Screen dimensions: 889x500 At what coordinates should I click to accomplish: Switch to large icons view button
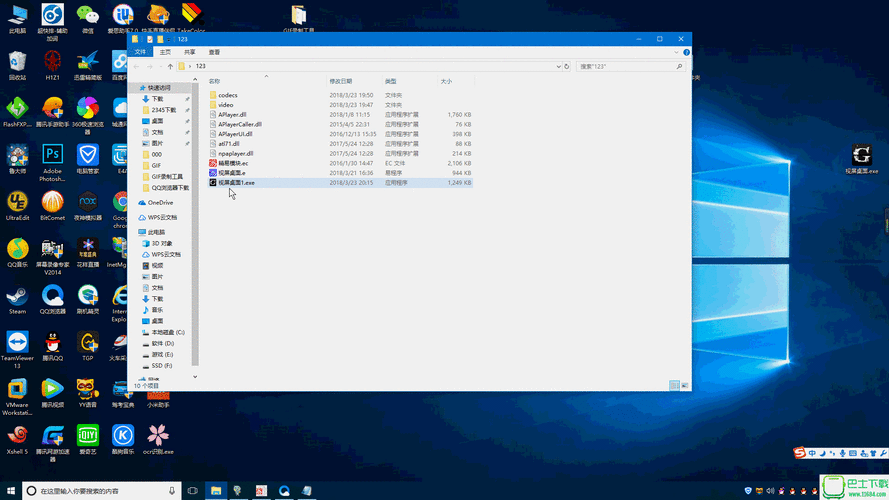pyautogui.click(x=685, y=385)
